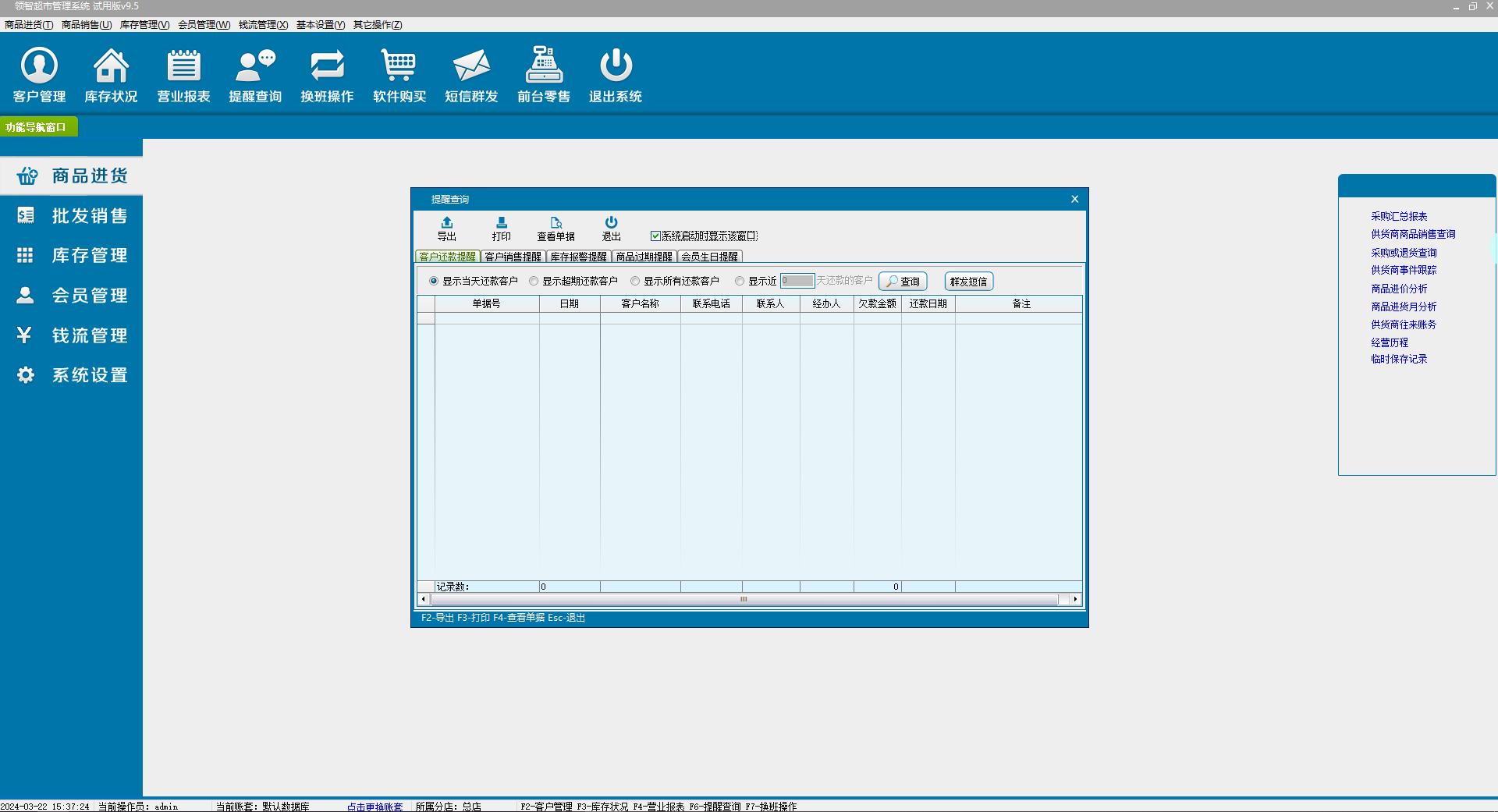Open the 营业报表 report icon
The image size is (1498, 812).
[183, 66]
